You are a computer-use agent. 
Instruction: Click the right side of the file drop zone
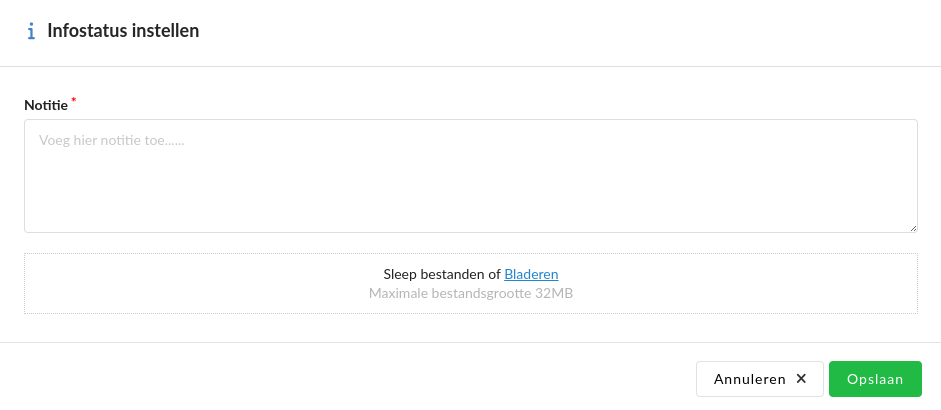pyautogui.click(x=800, y=284)
